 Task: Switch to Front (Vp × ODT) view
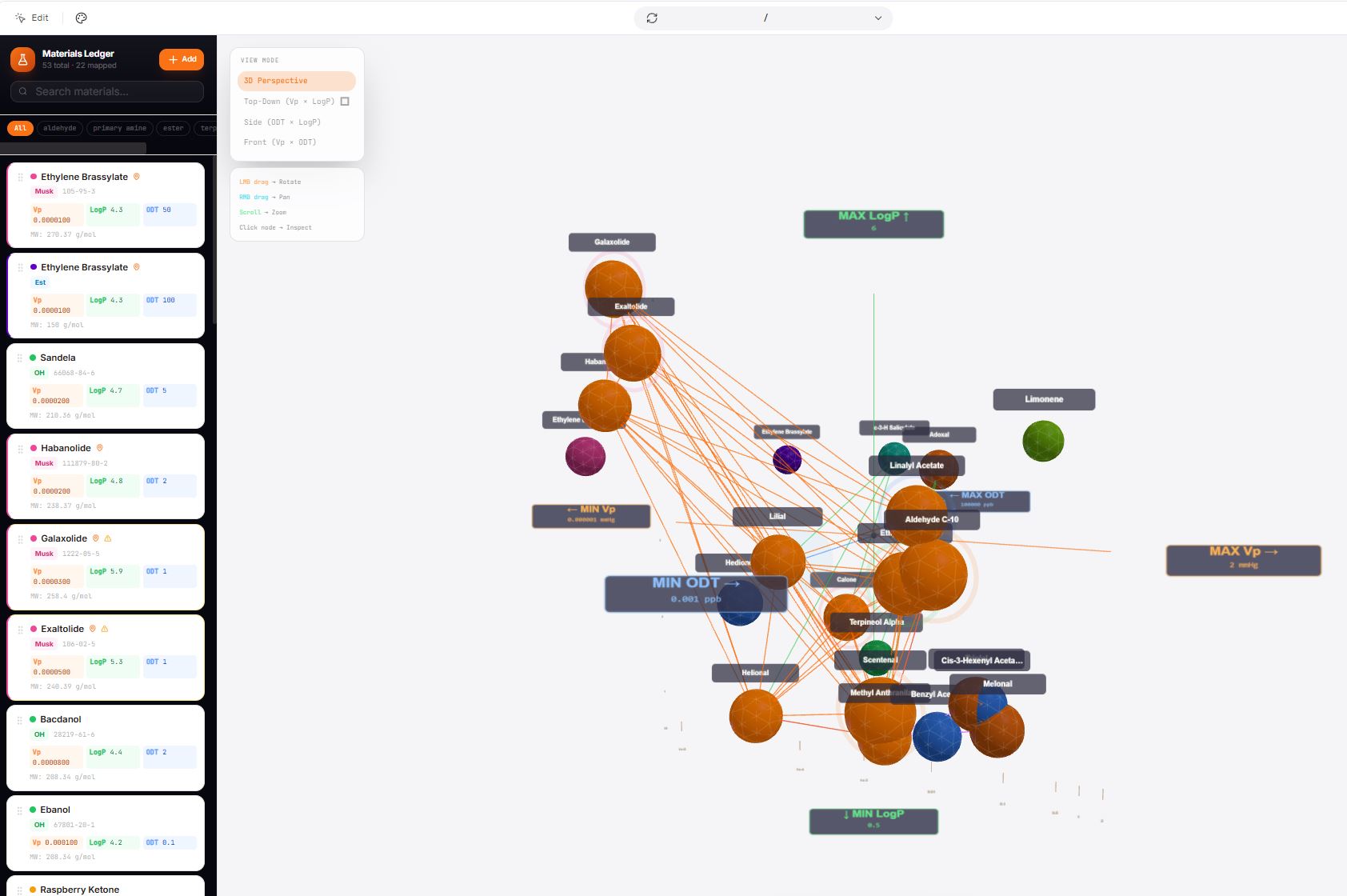pyautogui.click(x=297, y=142)
